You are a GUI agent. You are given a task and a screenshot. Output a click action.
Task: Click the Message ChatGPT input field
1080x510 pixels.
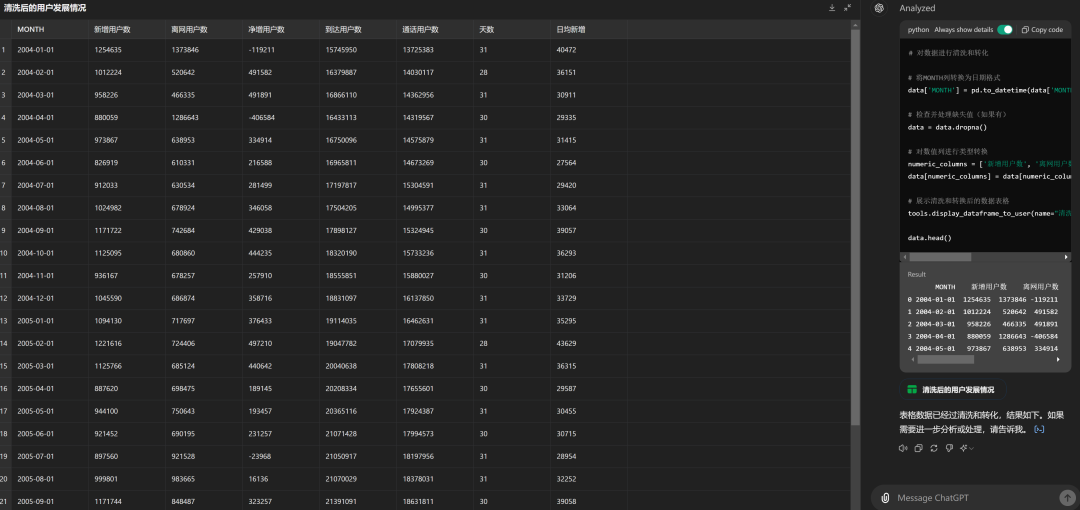(x=970, y=497)
